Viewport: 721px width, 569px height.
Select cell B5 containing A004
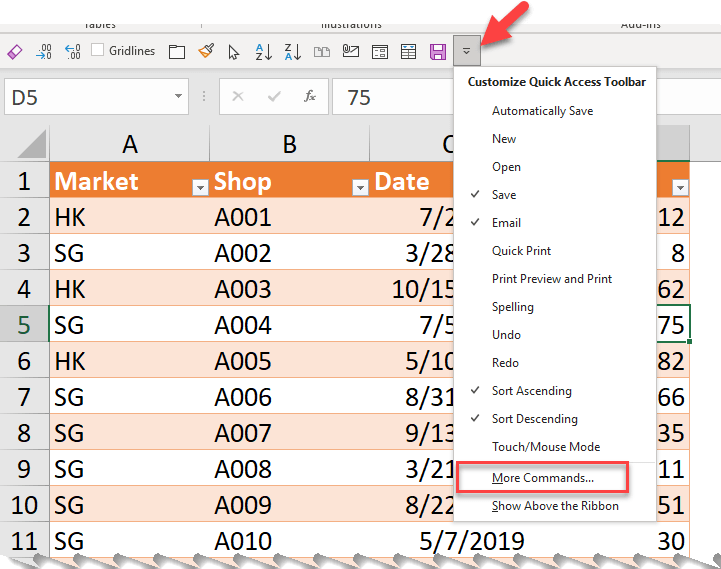coord(289,325)
